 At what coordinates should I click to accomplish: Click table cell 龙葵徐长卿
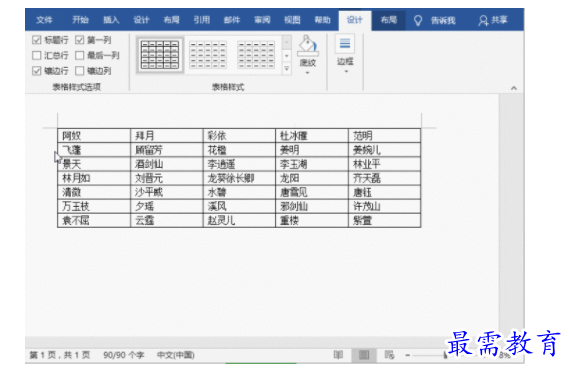point(239,178)
